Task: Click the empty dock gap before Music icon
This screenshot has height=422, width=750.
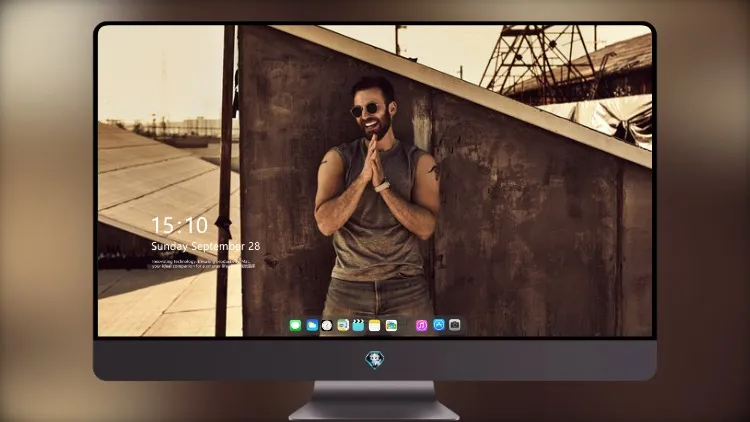Action: click(407, 325)
